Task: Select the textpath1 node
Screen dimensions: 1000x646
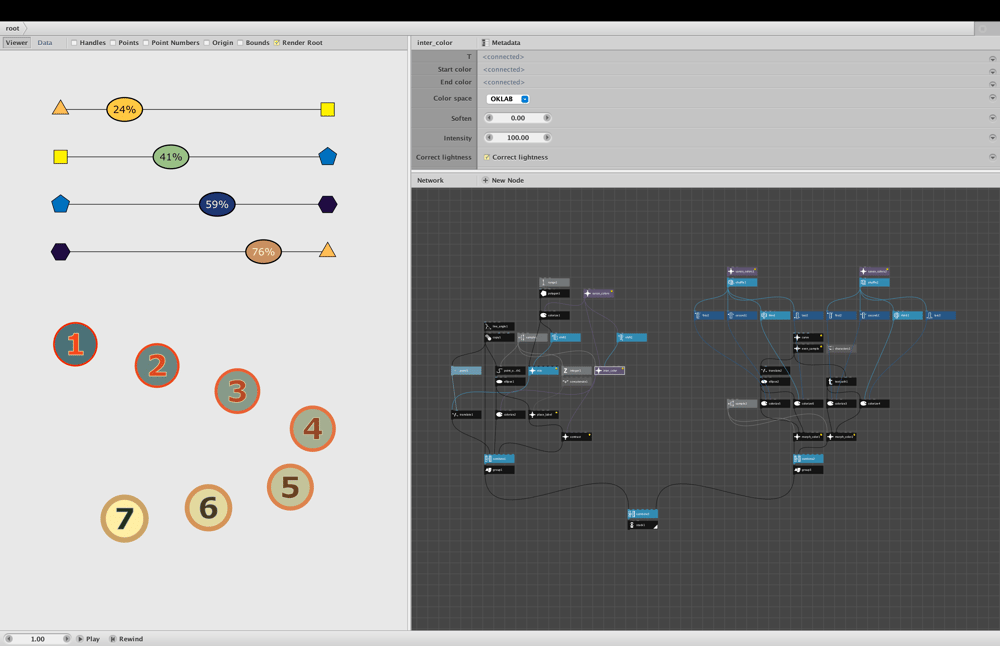Action: [841, 381]
